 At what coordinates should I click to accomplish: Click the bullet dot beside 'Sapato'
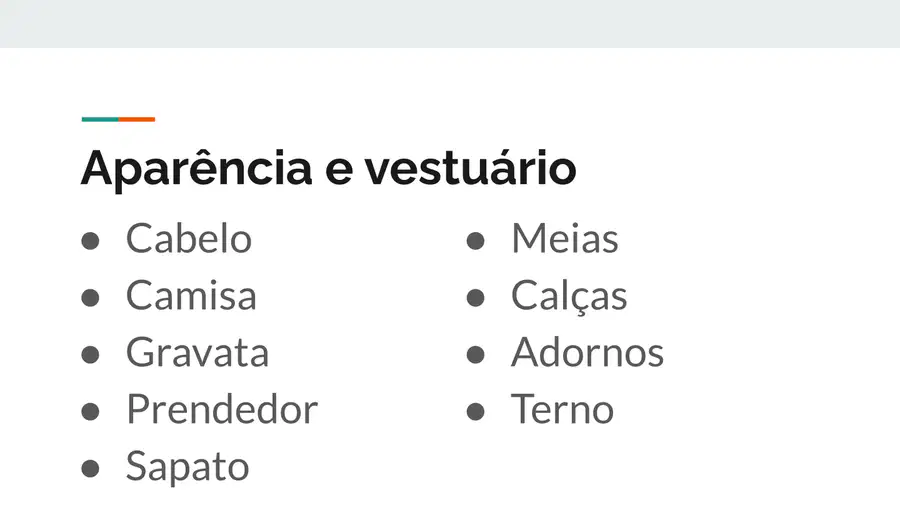tap(90, 468)
